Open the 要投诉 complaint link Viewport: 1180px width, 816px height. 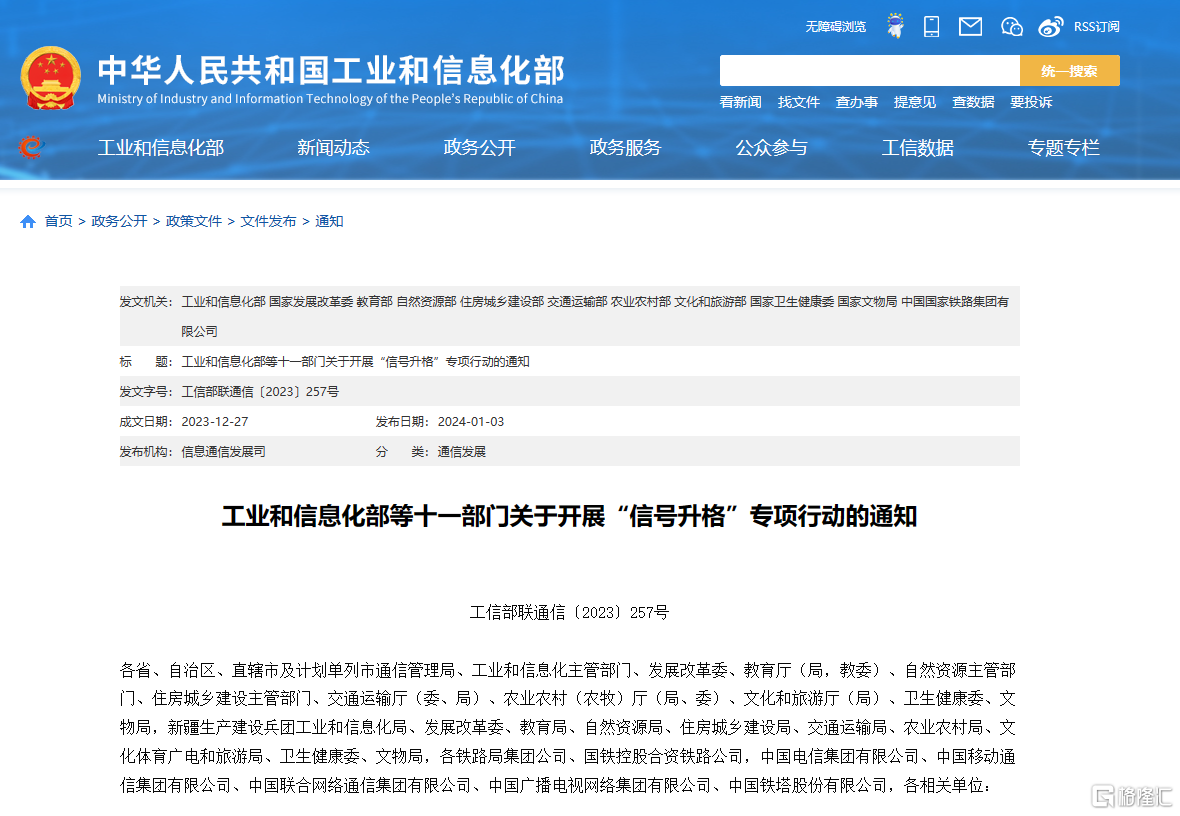pyautogui.click(x=1031, y=102)
